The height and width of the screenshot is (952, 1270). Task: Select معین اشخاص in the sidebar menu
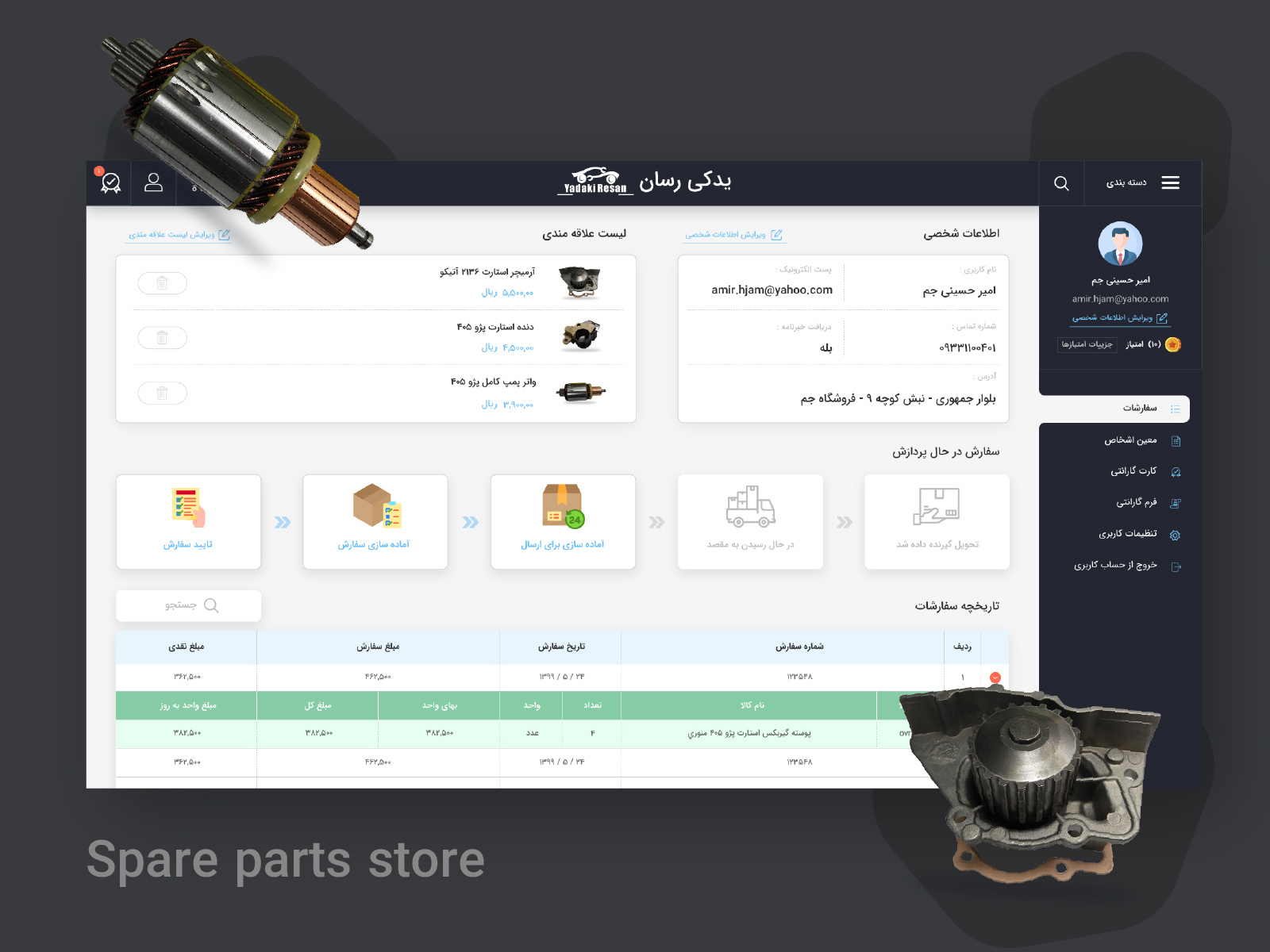click(1130, 440)
